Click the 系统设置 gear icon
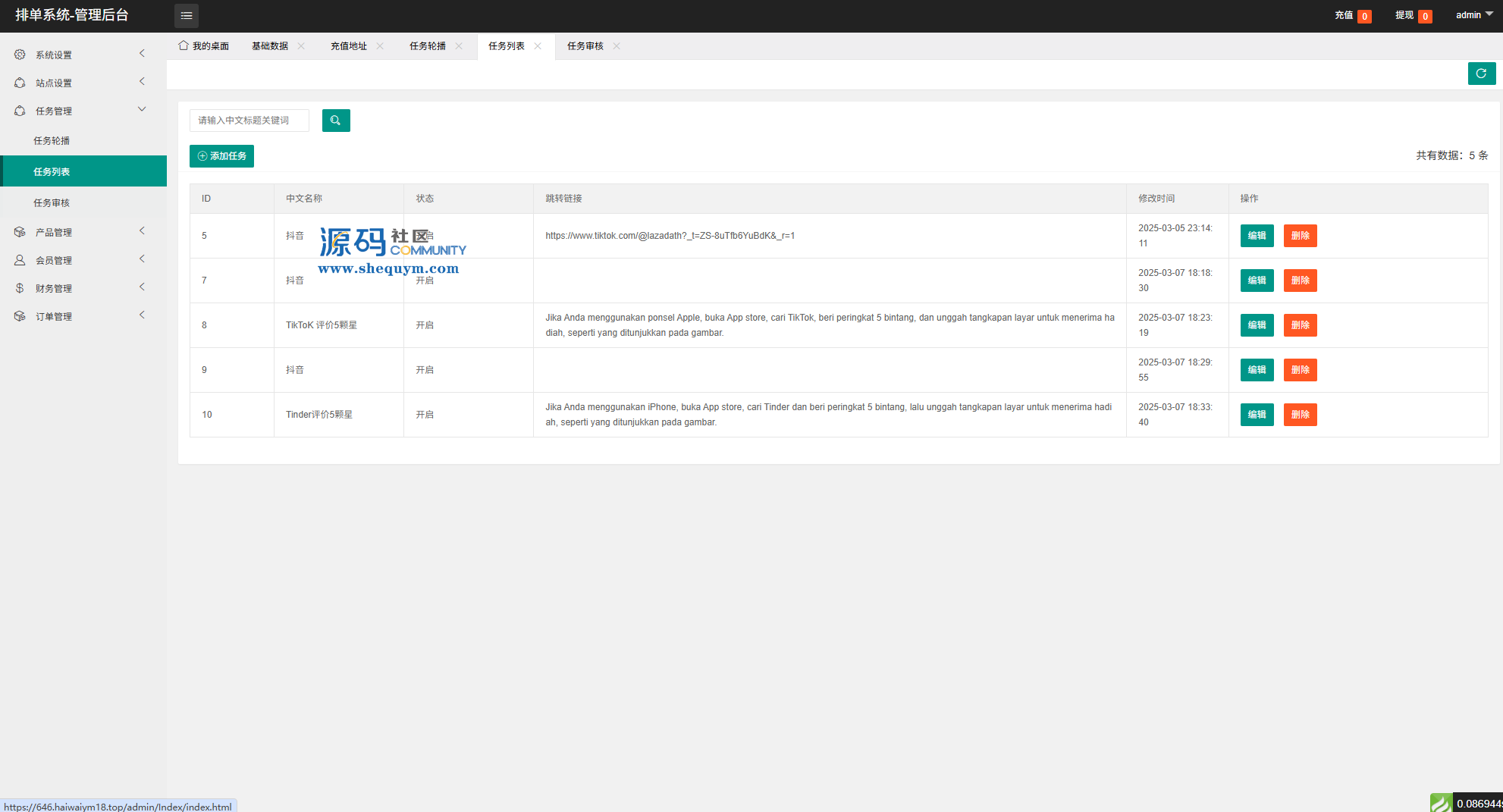 (20, 55)
